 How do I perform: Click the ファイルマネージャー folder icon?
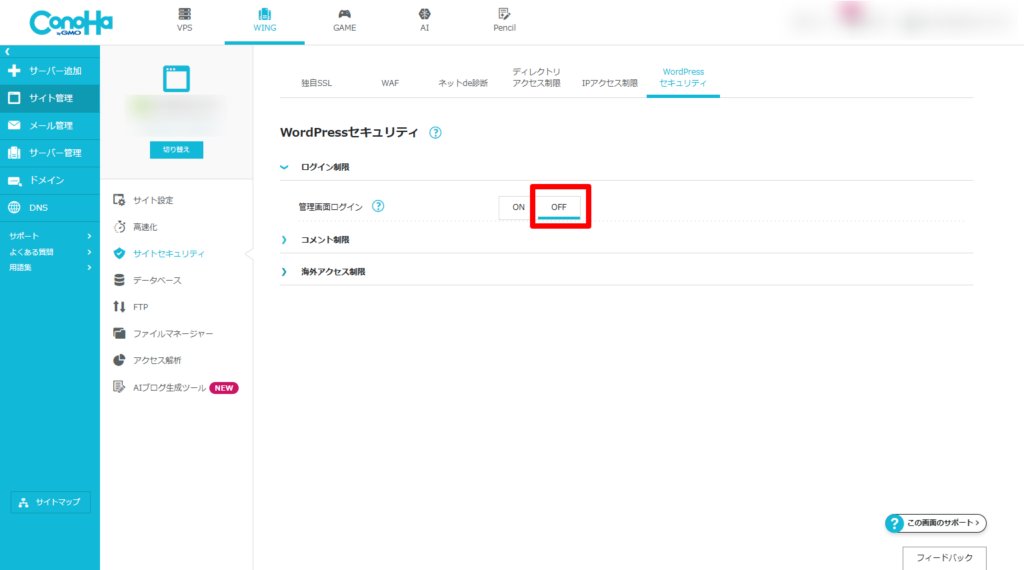pos(119,333)
